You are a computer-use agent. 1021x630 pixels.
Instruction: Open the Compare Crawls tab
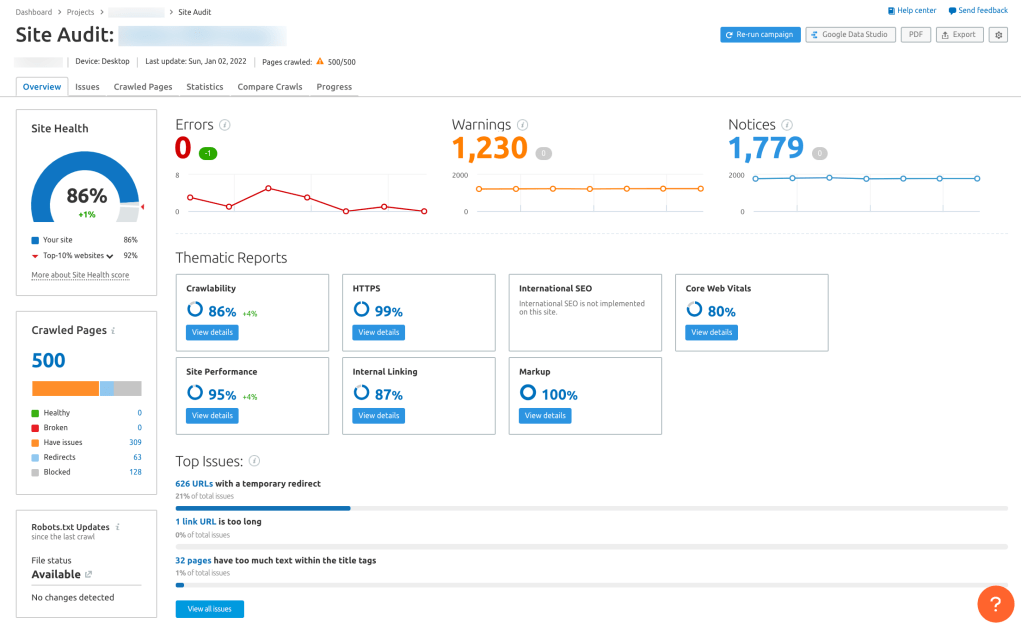[269, 86]
